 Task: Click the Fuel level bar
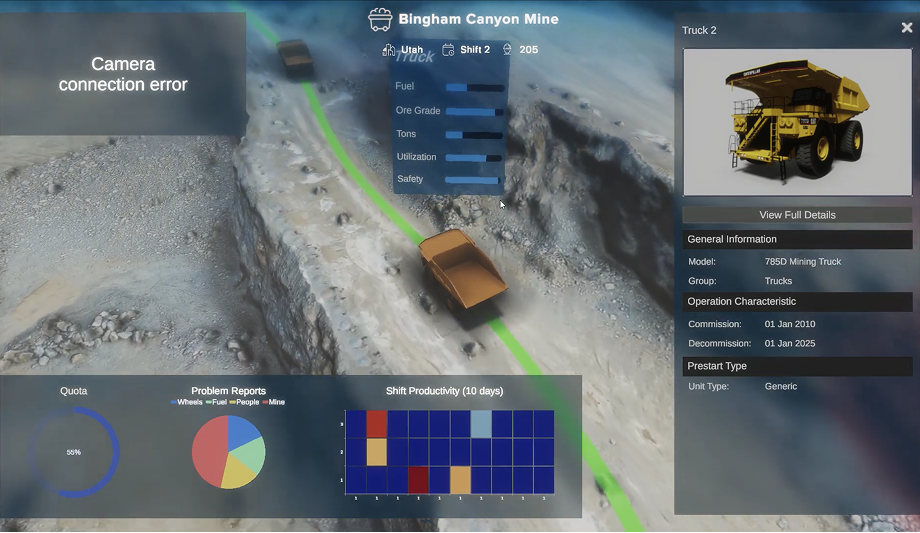(475, 87)
